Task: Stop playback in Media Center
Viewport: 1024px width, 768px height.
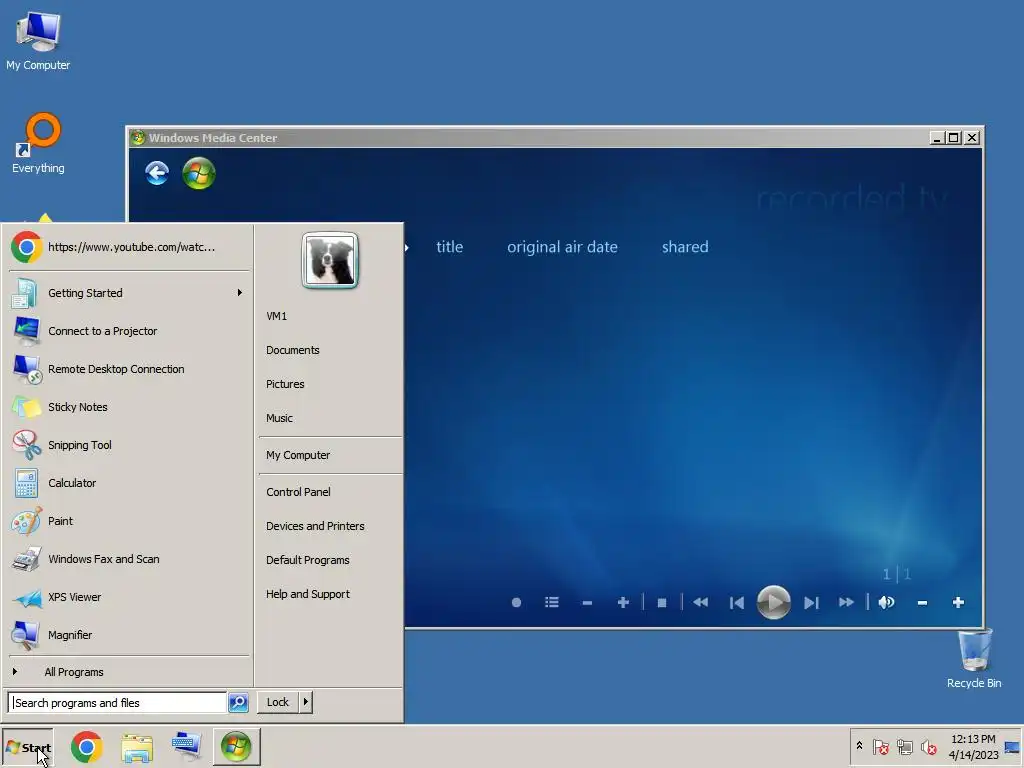Action: tap(662, 603)
